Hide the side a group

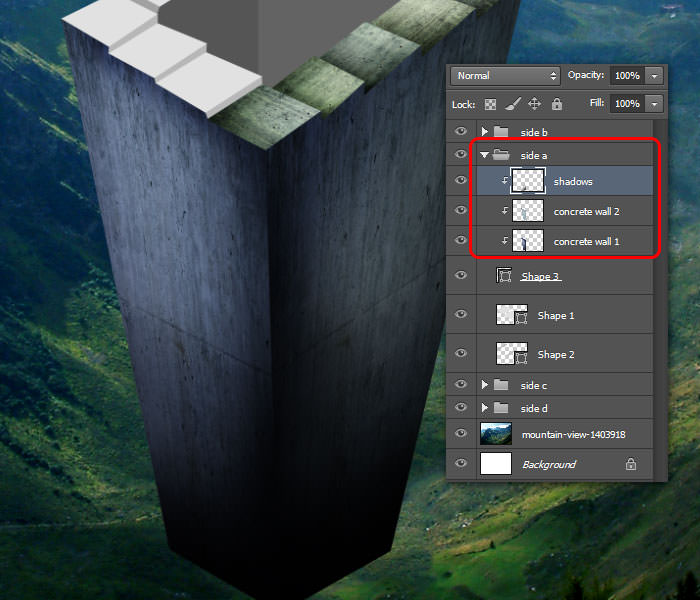pyautogui.click(x=461, y=154)
